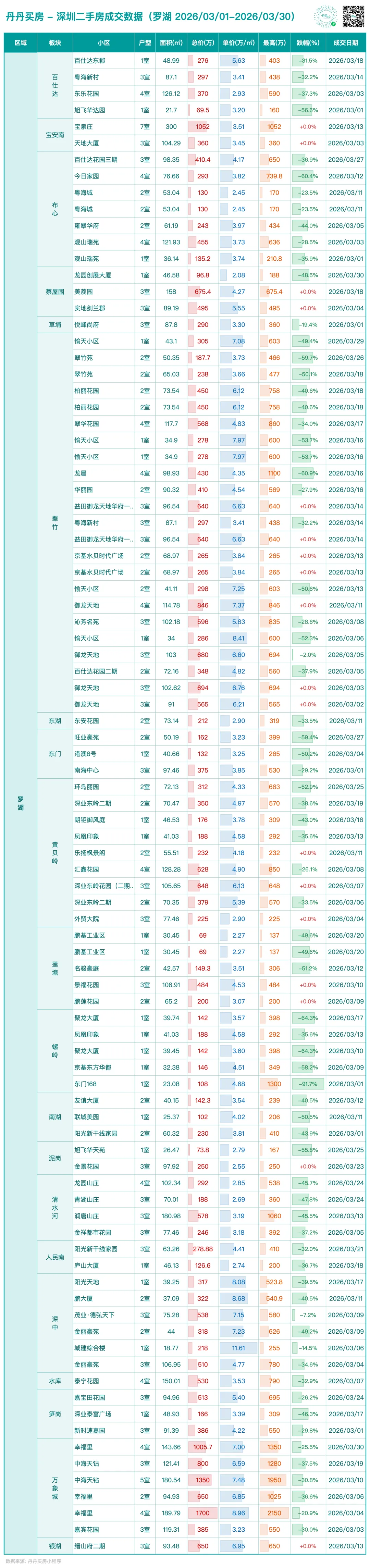The image size is (370, 1568).
Task: Select the 银湖 block label
Action: 55,1545
